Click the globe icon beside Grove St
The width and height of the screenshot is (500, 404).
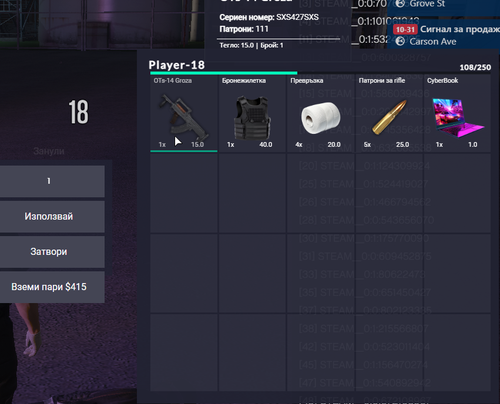tap(400, 4)
